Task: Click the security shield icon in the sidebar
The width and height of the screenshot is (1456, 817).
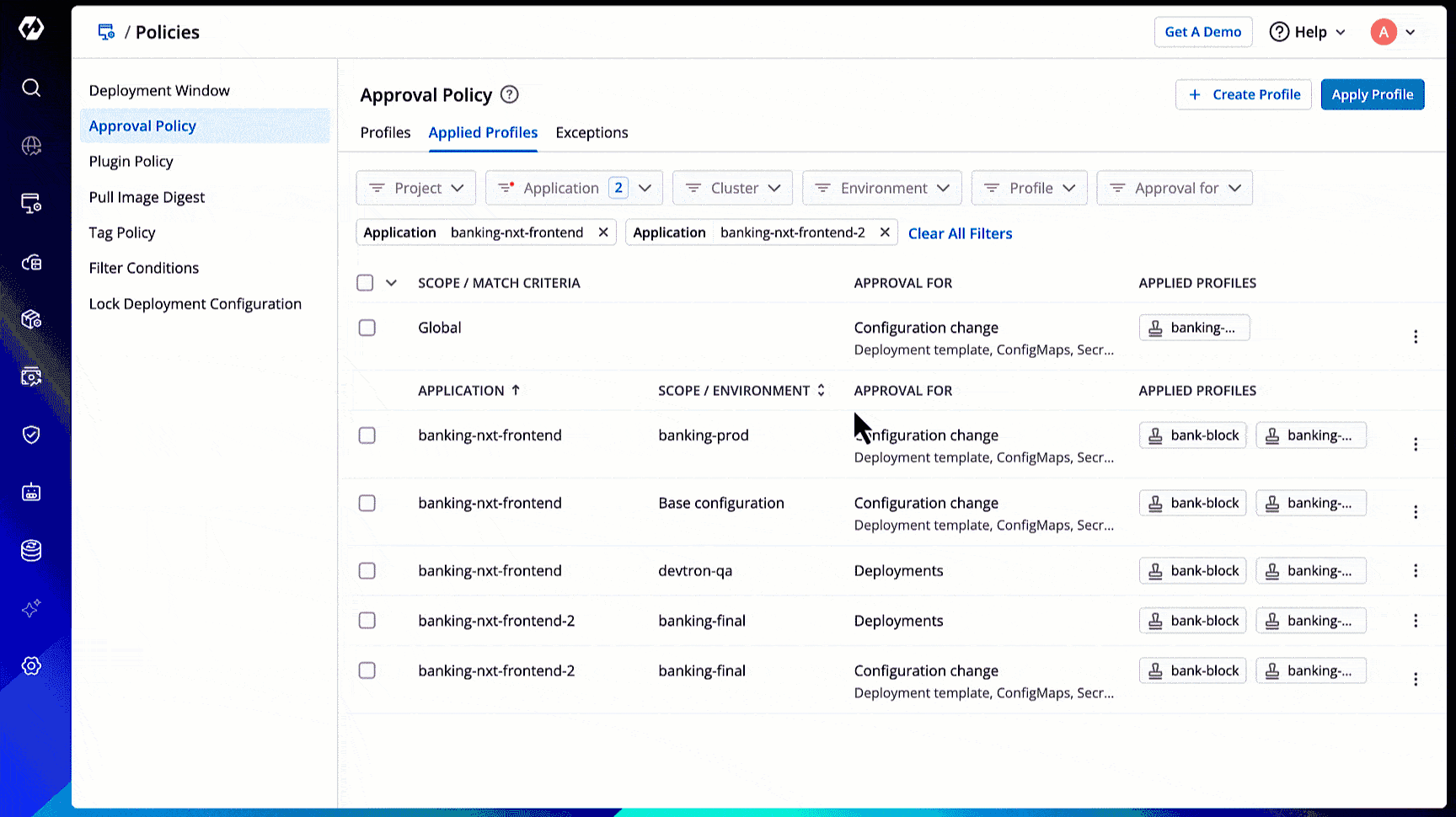Action: (x=31, y=435)
